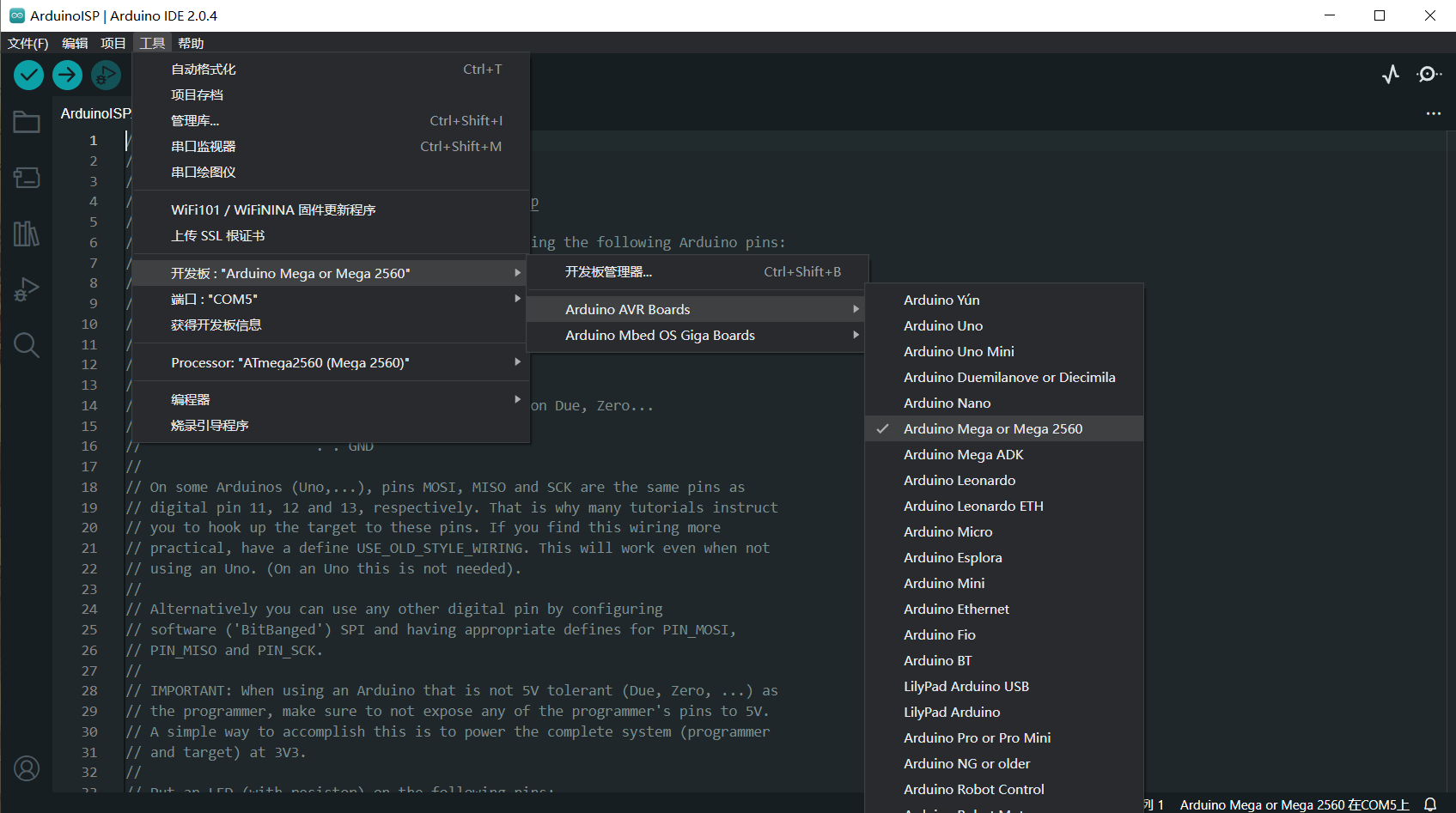Open Boards Manager sidebar icon

pyautogui.click(x=27, y=178)
